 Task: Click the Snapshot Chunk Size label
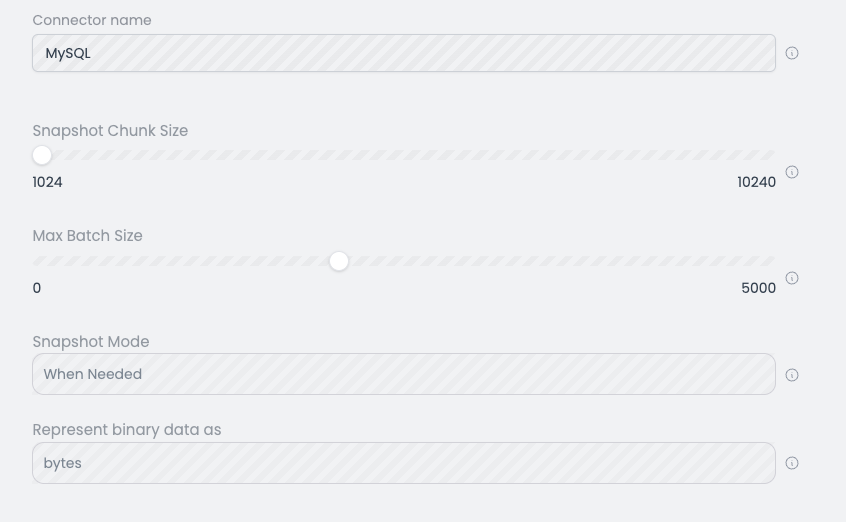pyautogui.click(x=110, y=131)
